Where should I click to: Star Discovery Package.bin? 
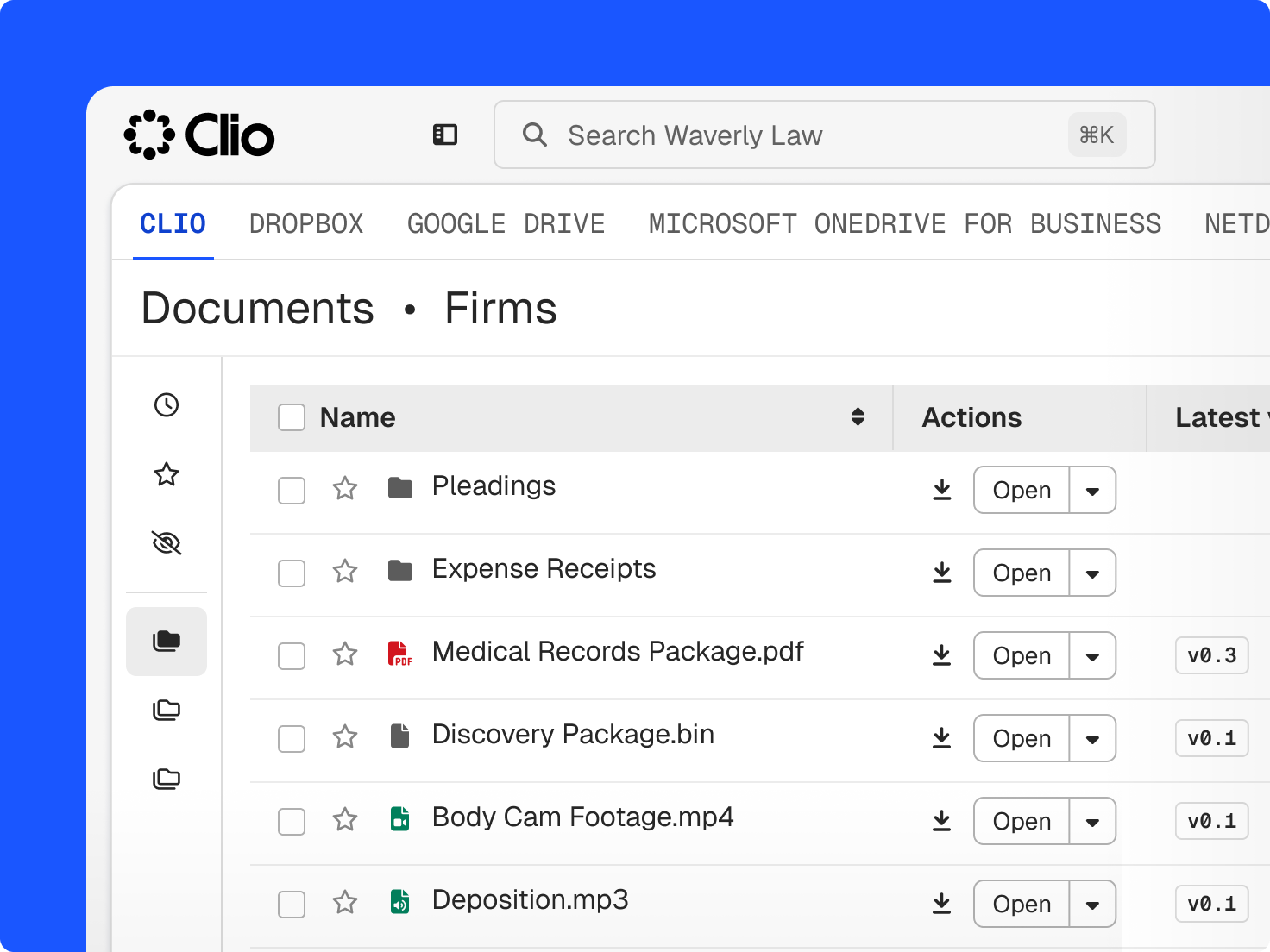tap(345, 737)
